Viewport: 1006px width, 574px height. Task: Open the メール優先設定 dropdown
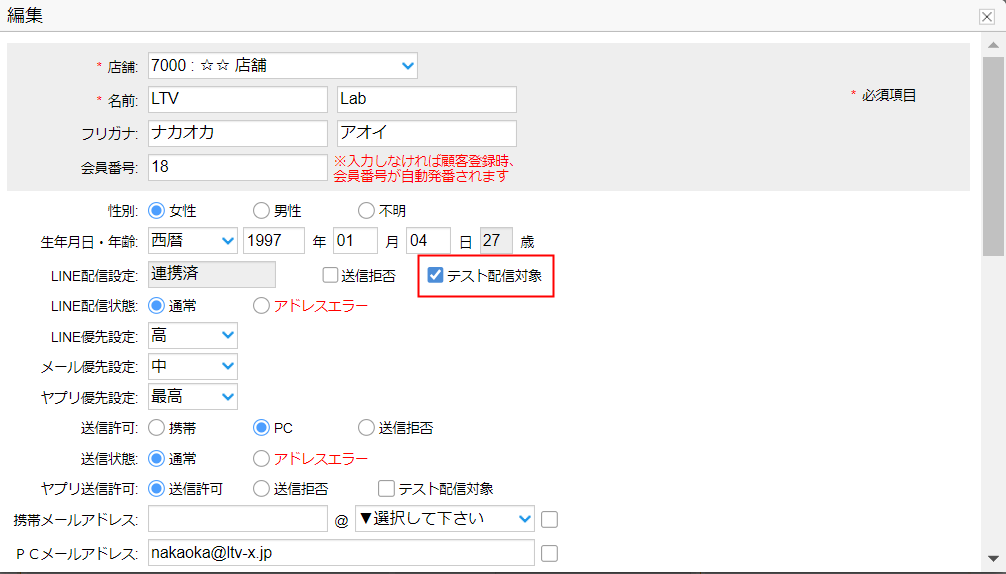193,367
